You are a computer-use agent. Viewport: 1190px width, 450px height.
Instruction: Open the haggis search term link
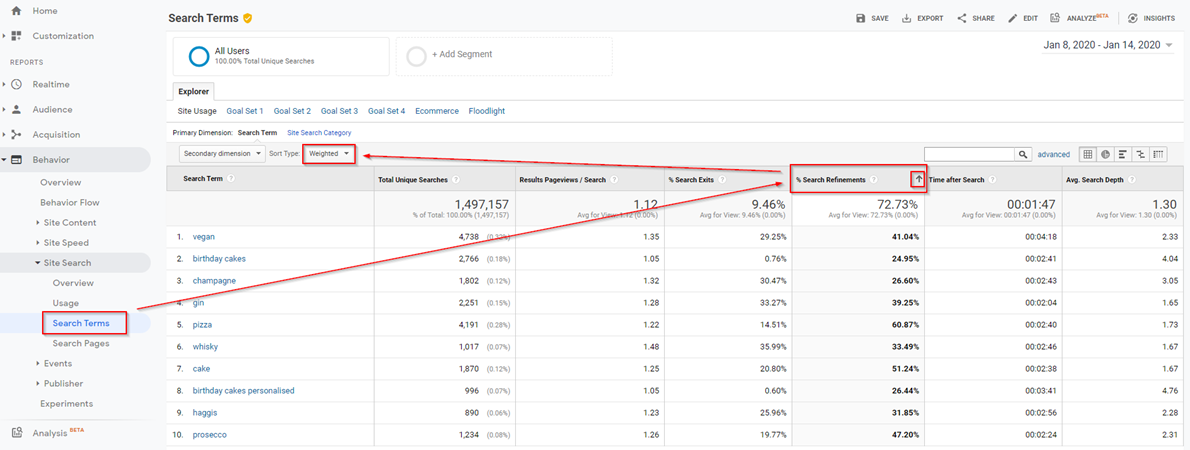pos(205,413)
